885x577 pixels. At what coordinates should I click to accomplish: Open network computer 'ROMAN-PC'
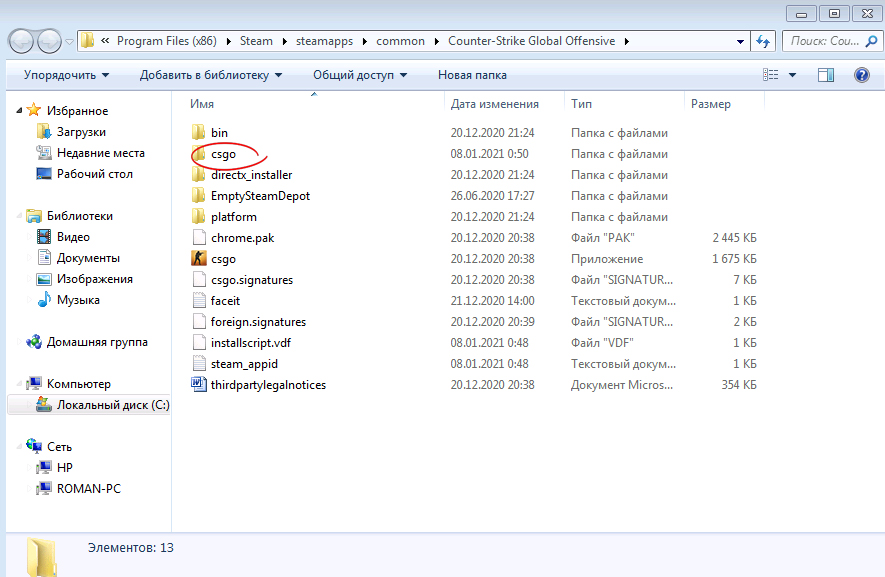[89, 488]
